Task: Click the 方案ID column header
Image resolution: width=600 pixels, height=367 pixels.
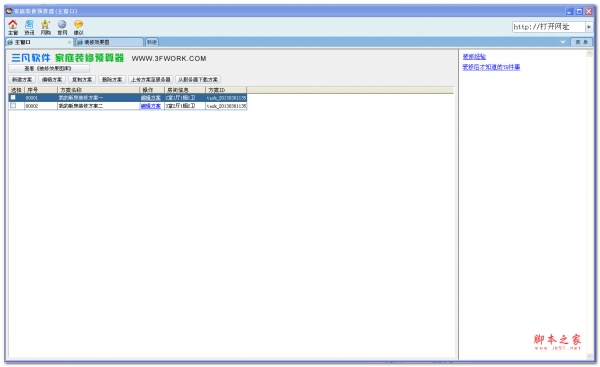Action: point(226,90)
